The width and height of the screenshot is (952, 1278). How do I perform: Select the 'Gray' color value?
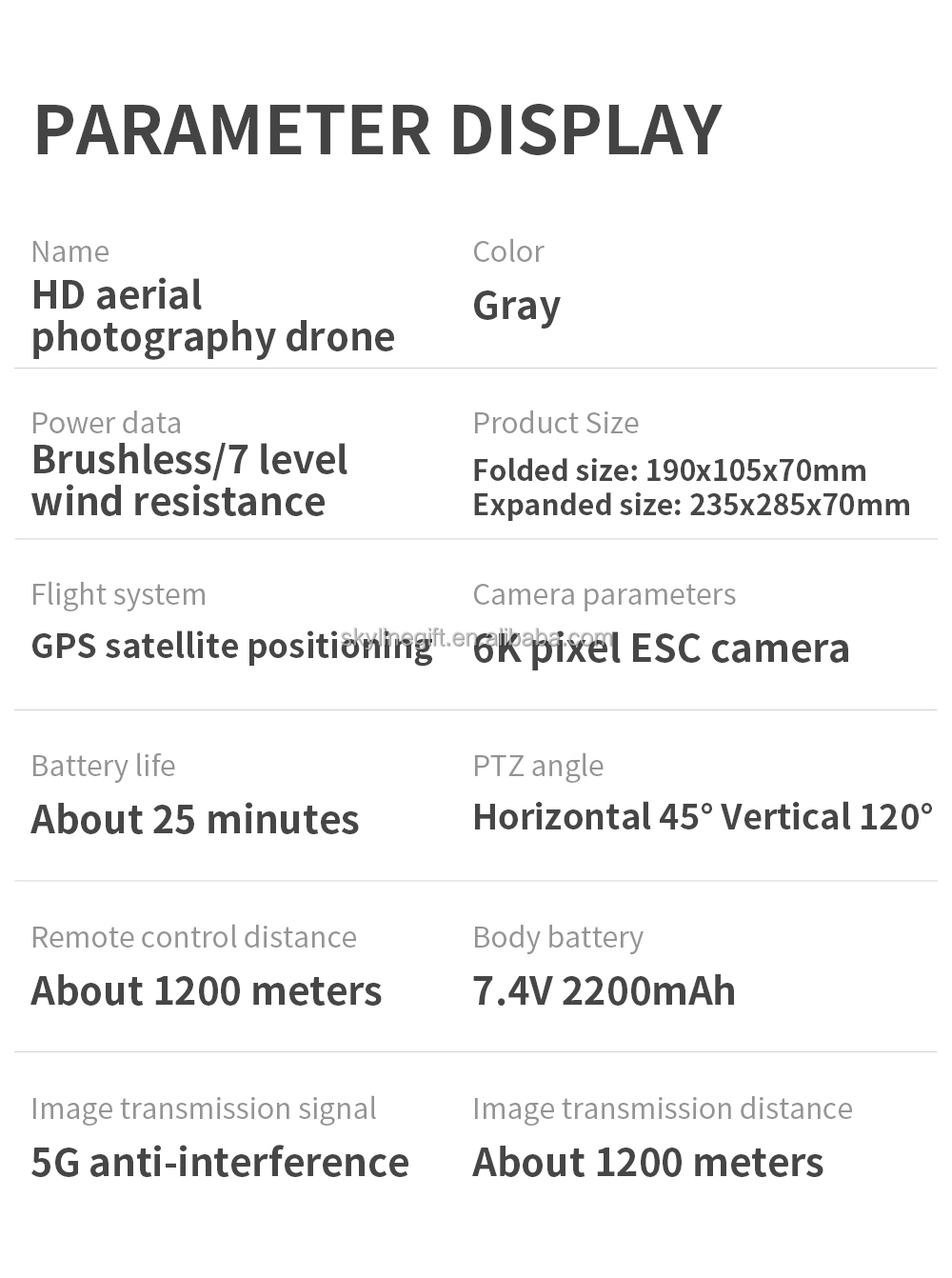pyautogui.click(x=516, y=306)
